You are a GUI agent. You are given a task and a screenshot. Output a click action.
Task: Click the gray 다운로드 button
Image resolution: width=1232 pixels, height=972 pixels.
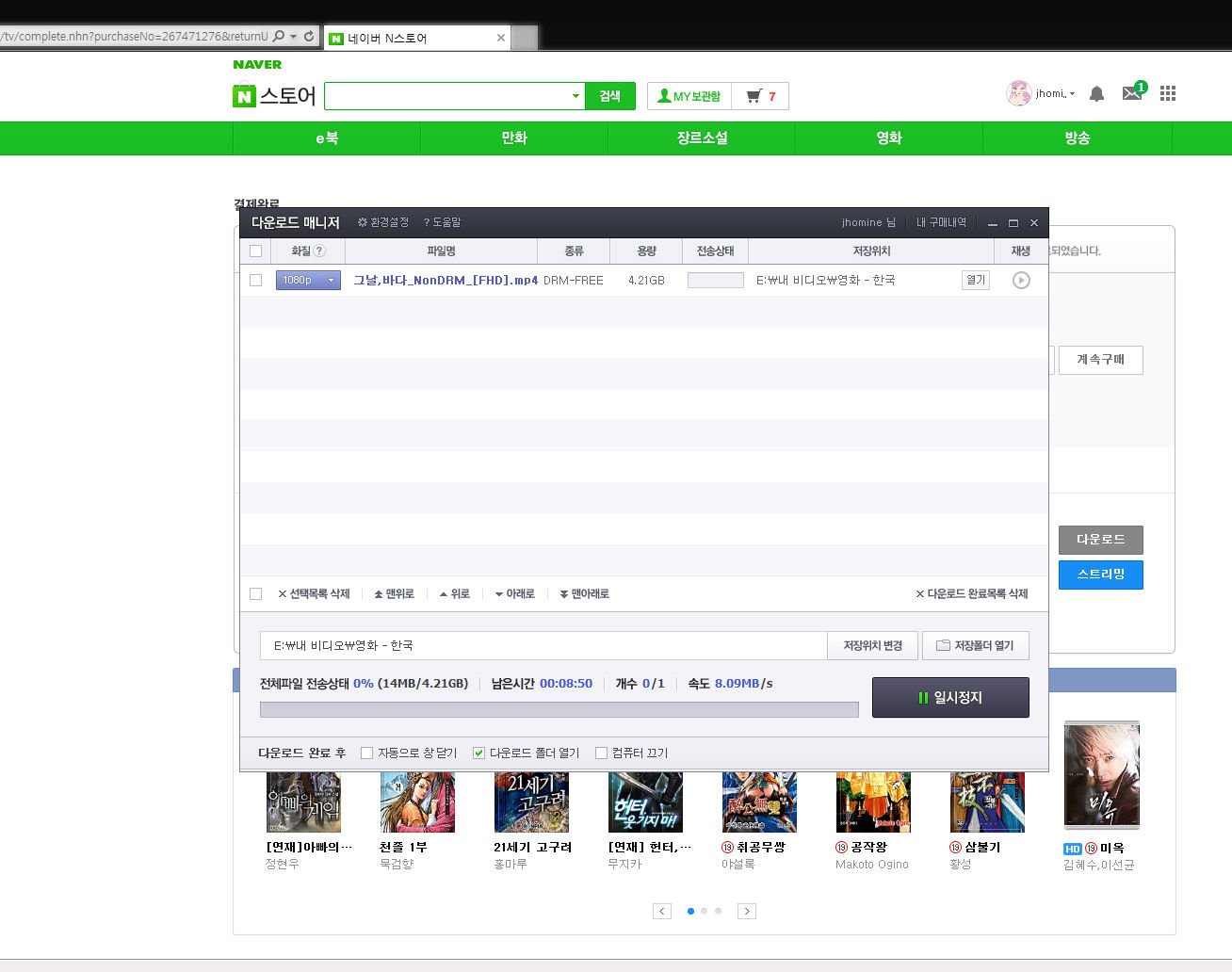click(x=1101, y=540)
